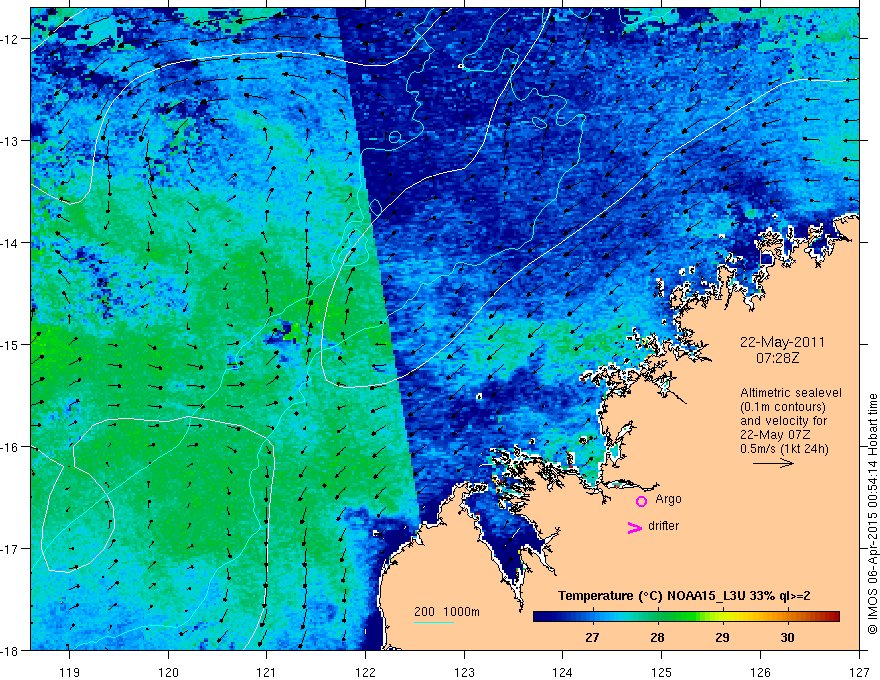This screenshot has height=680, width=880.
Task: Click the velocity scale reference arrow
Action: 773,463
